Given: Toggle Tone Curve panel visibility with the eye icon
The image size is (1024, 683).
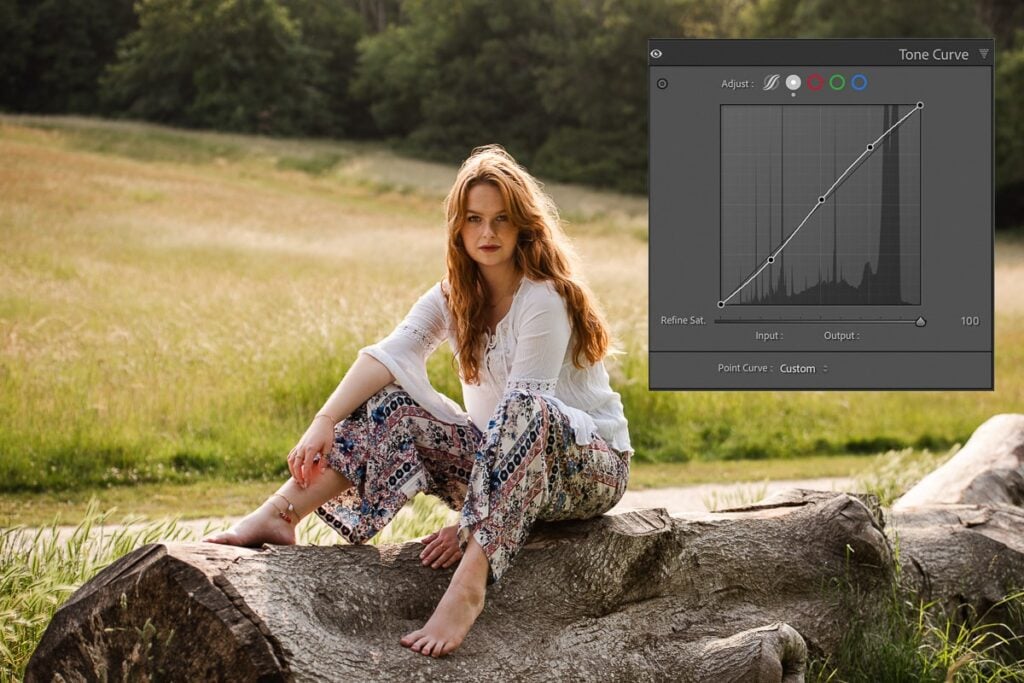Looking at the screenshot, I should [655, 54].
